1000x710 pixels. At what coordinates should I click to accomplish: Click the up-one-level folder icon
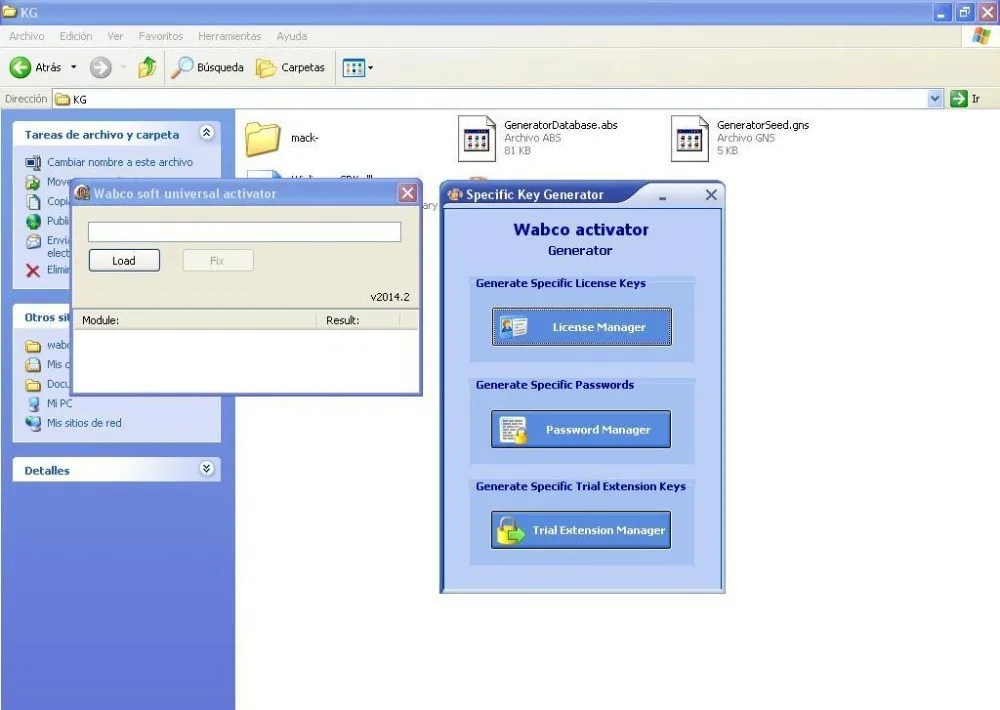click(x=146, y=67)
